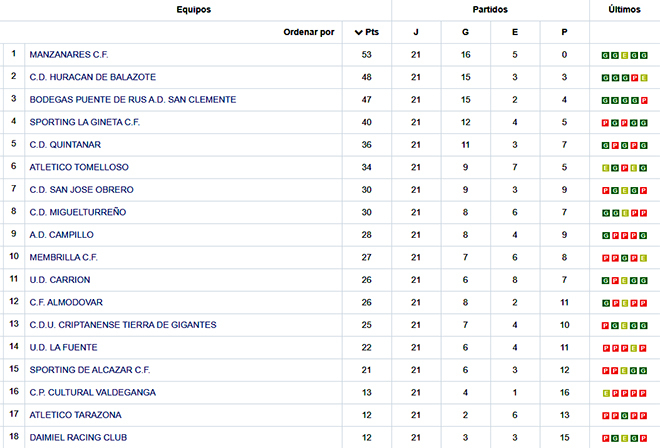
Task: Open the ATLETICO TOMELLOSO team link
Action: (x=79, y=167)
